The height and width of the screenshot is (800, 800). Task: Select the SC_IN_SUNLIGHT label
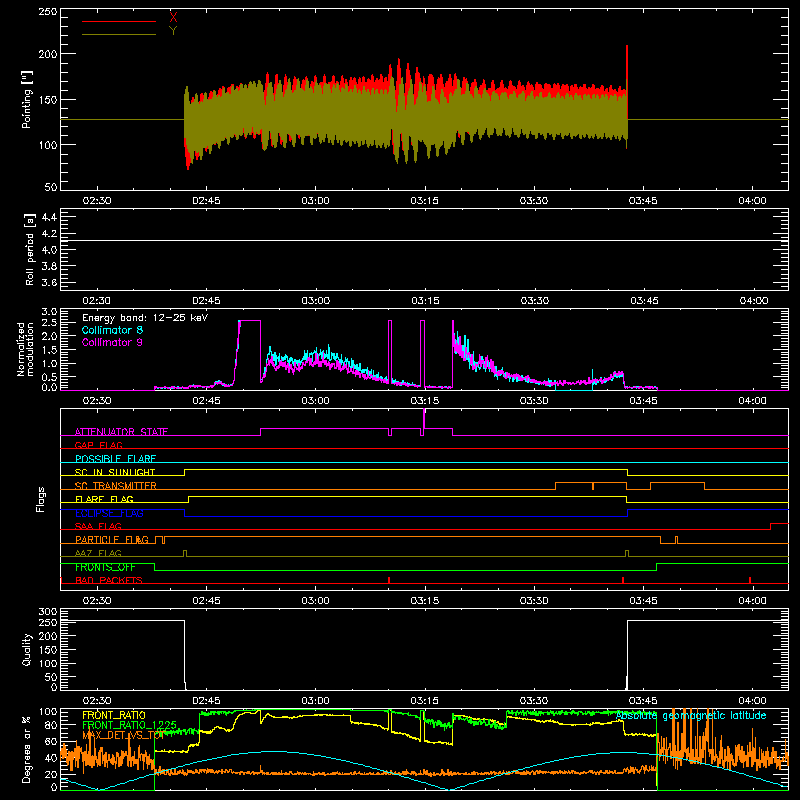[115, 472]
